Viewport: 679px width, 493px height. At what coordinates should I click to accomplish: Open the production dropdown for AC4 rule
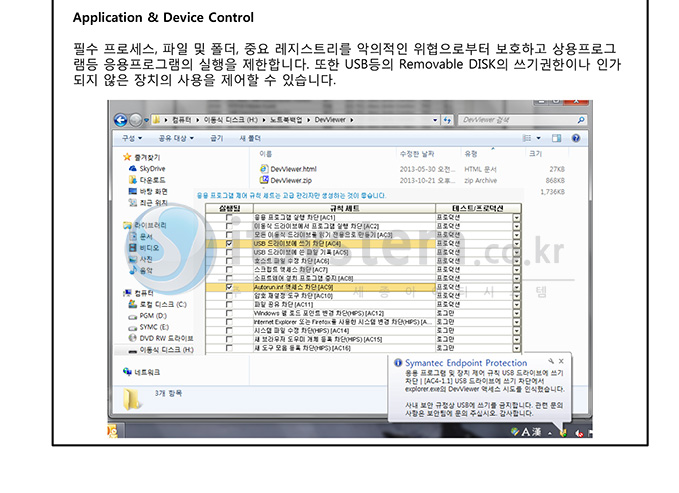pyautogui.click(x=517, y=243)
